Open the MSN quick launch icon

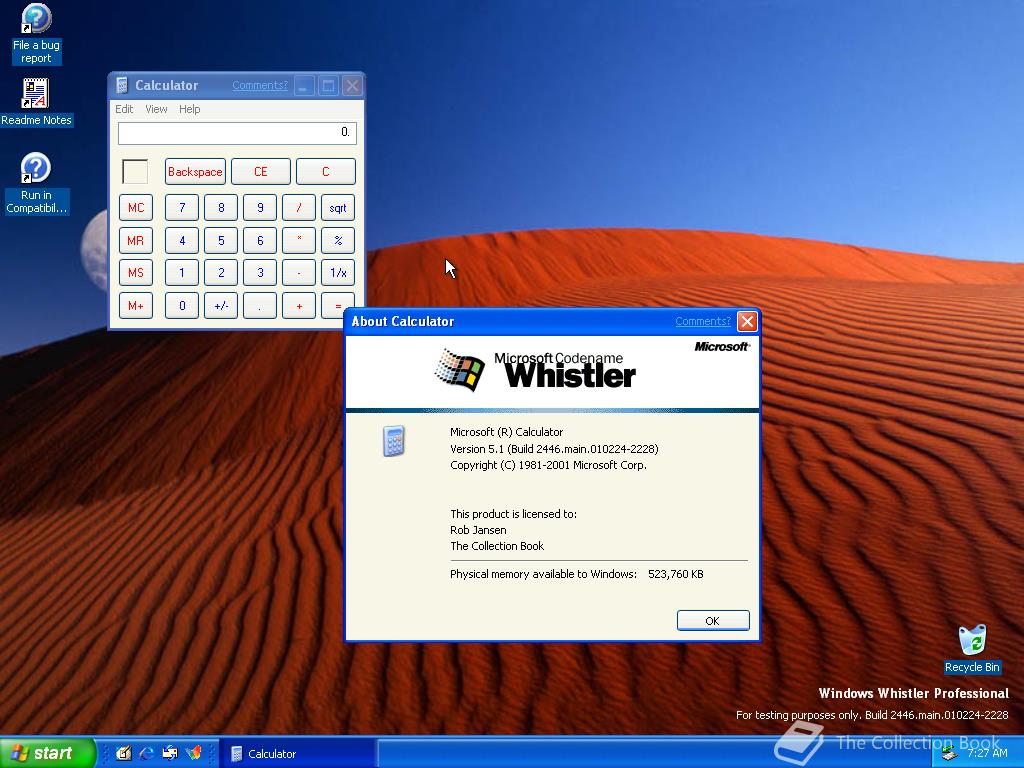[194, 753]
